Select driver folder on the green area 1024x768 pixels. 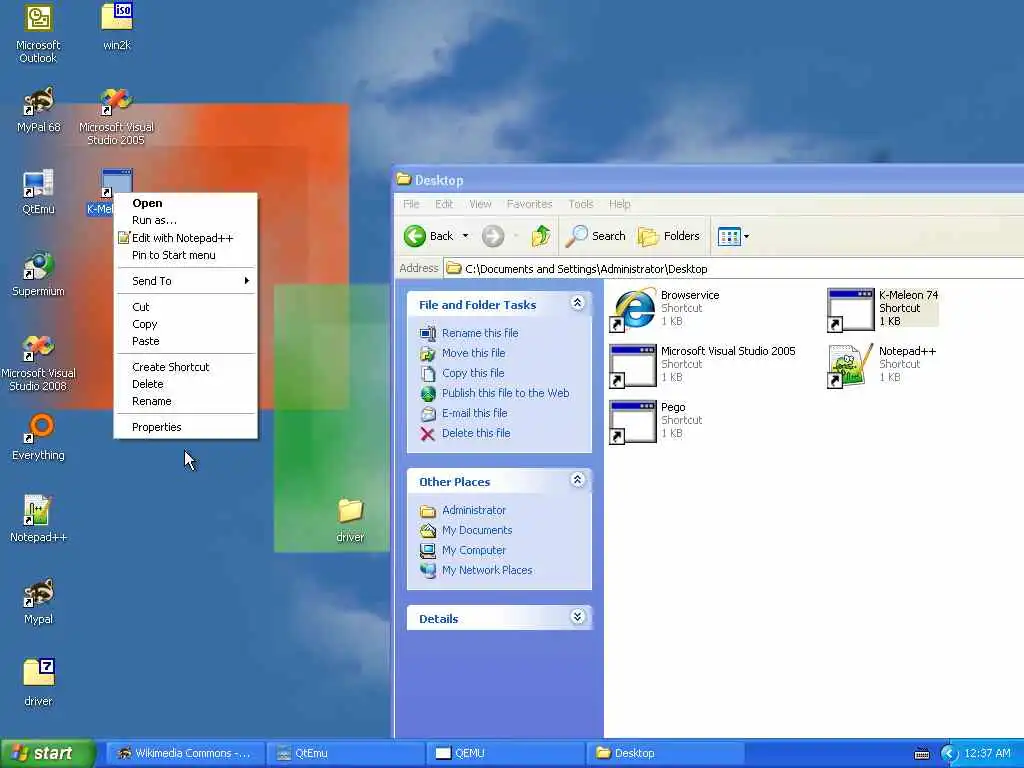point(350,520)
